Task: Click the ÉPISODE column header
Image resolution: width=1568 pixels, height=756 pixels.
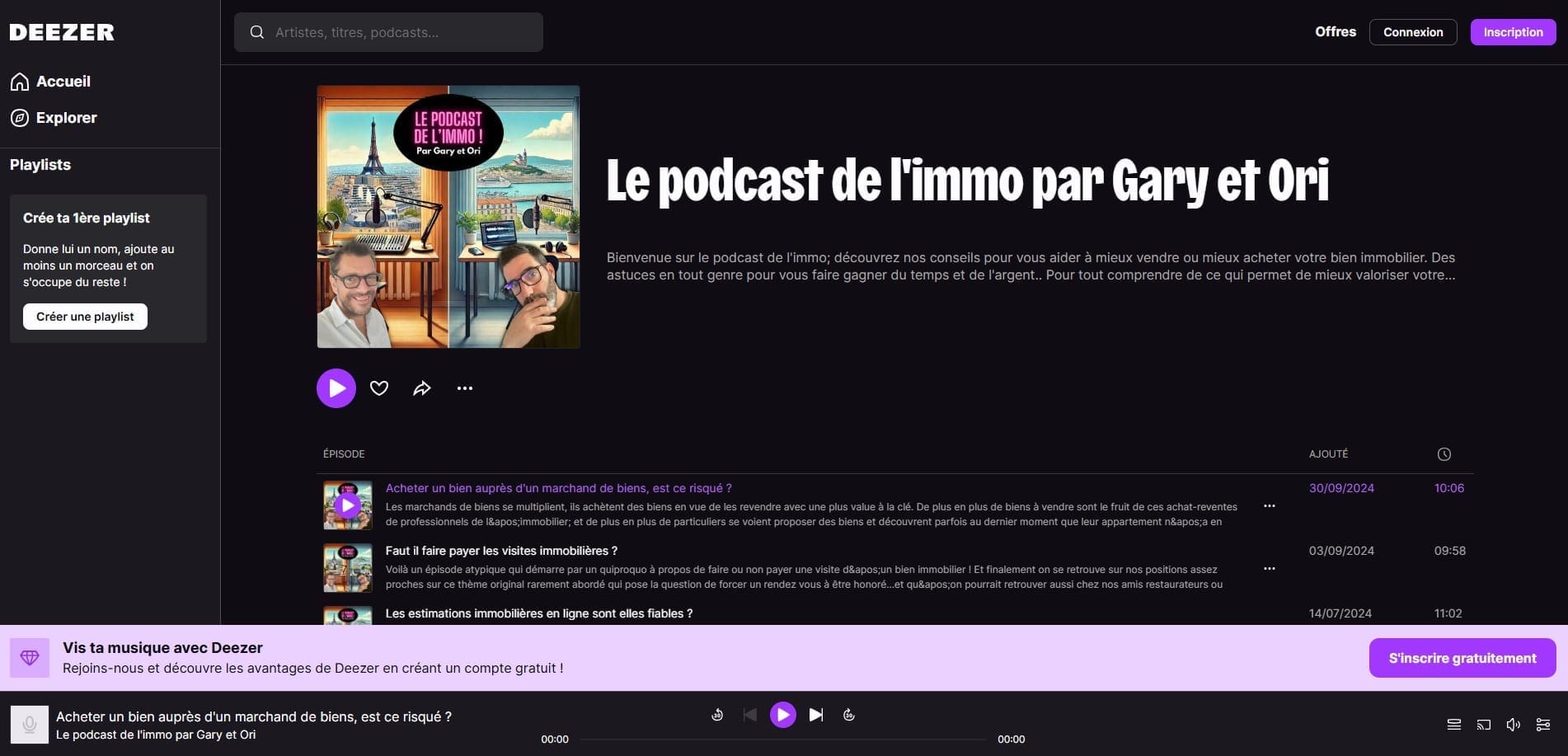Action: (x=344, y=454)
